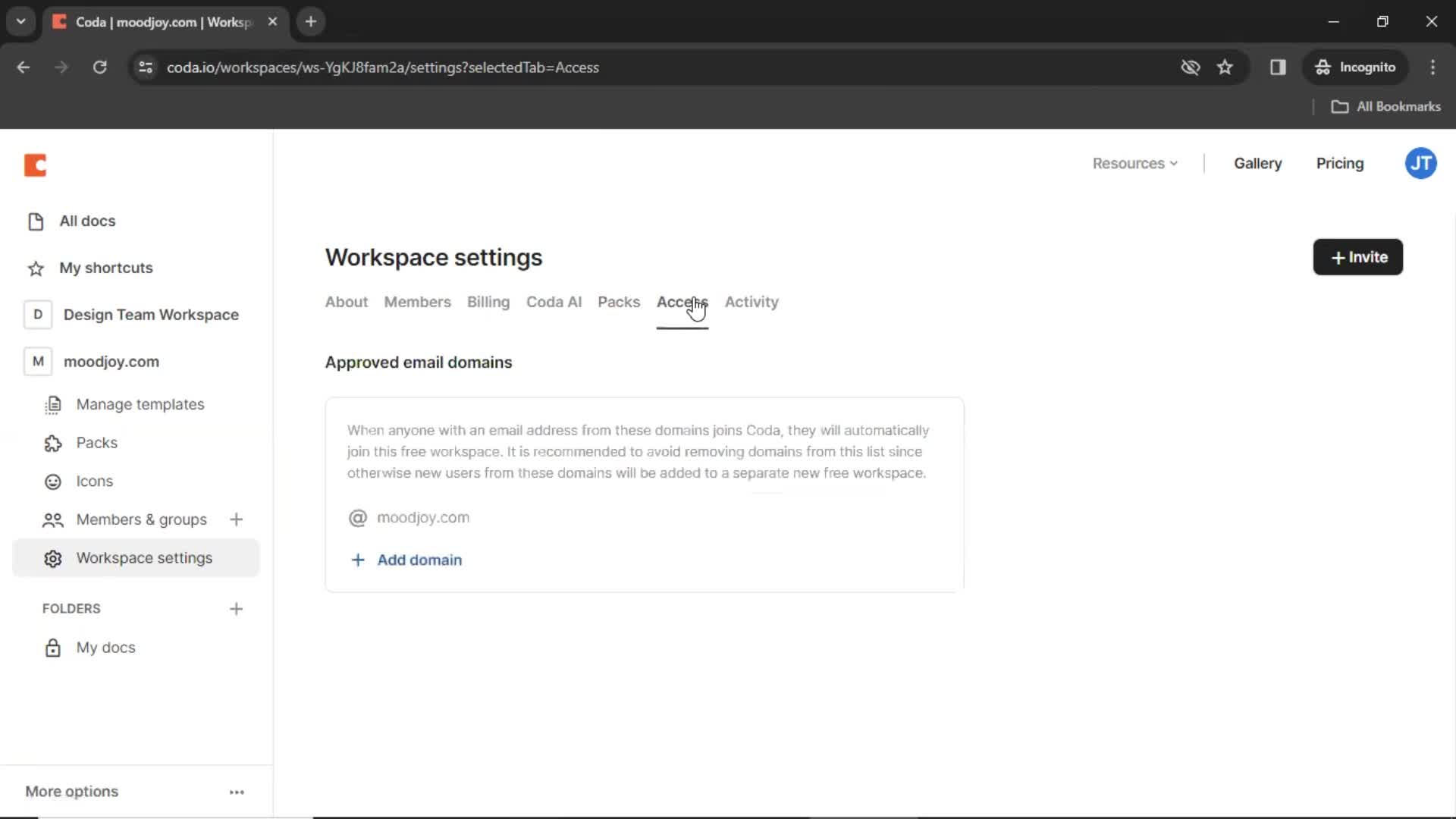Open Workspace settings in the sidebar
This screenshot has width=1456, height=819.
tap(136, 558)
